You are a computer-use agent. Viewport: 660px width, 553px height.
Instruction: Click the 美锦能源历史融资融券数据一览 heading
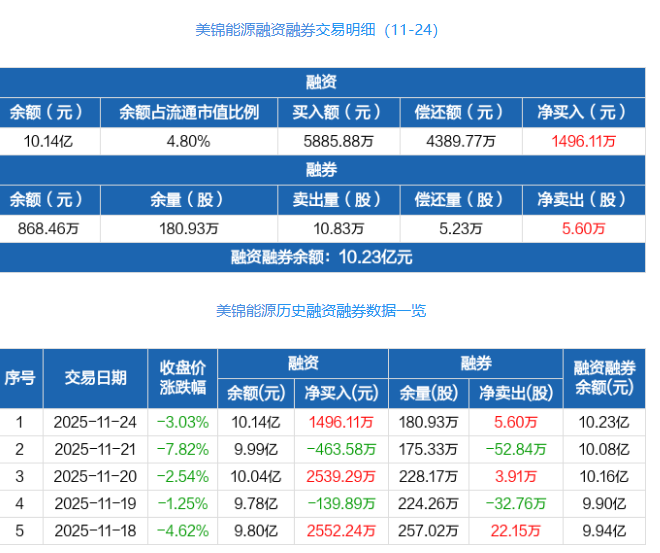tap(321, 311)
